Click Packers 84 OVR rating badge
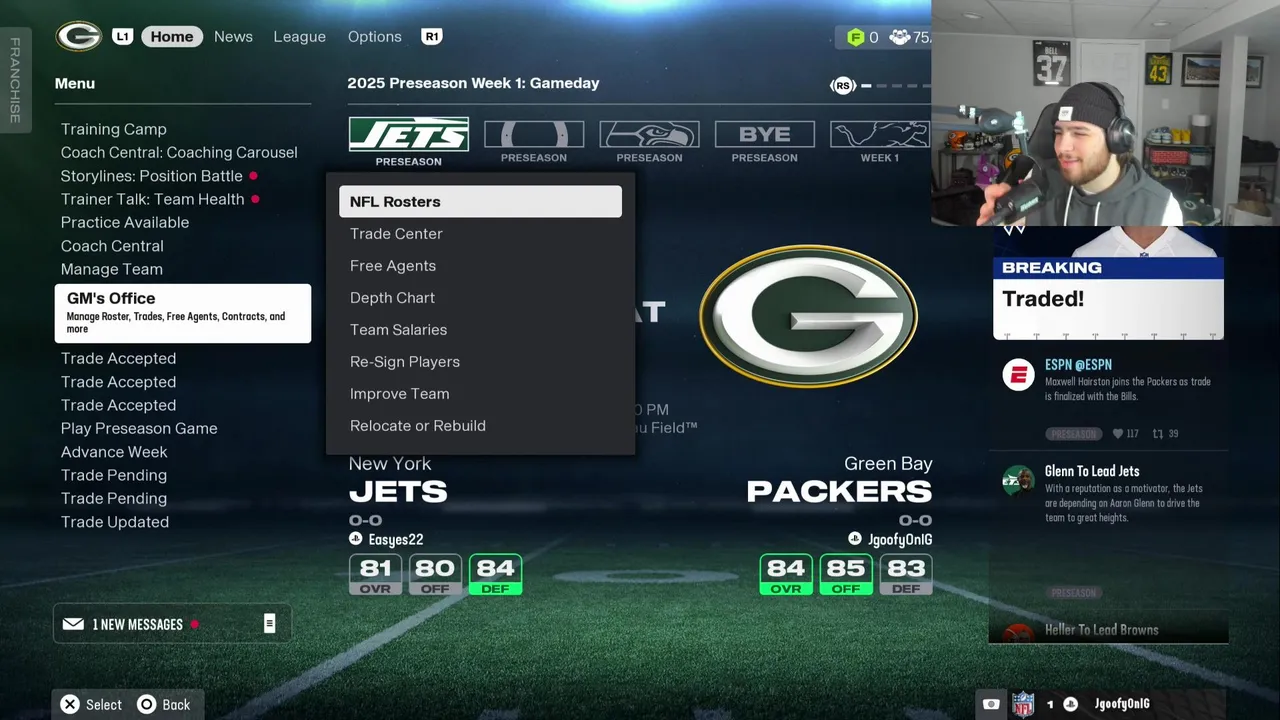The height and width of the screenshot is (720, 1280). click(x=786, y=575)
